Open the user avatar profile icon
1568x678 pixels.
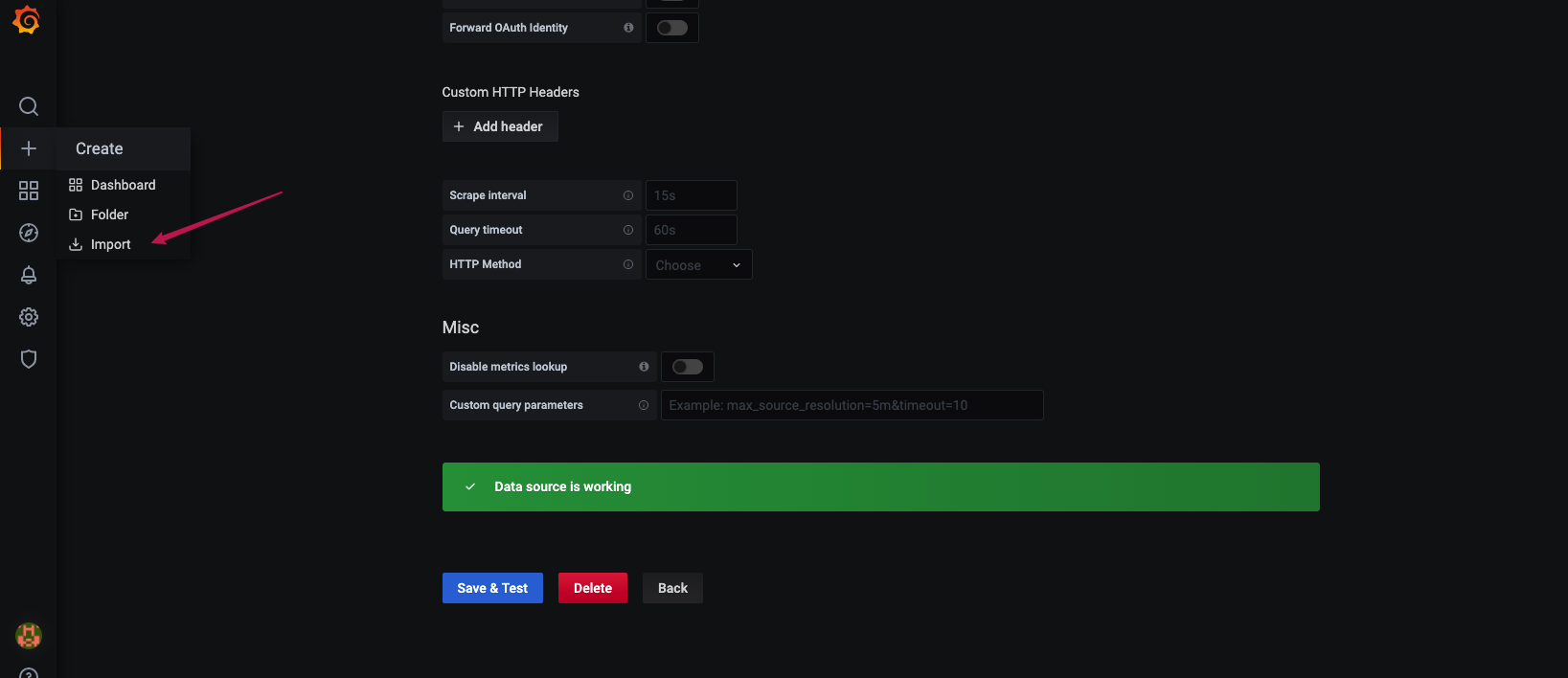point(29,635)
